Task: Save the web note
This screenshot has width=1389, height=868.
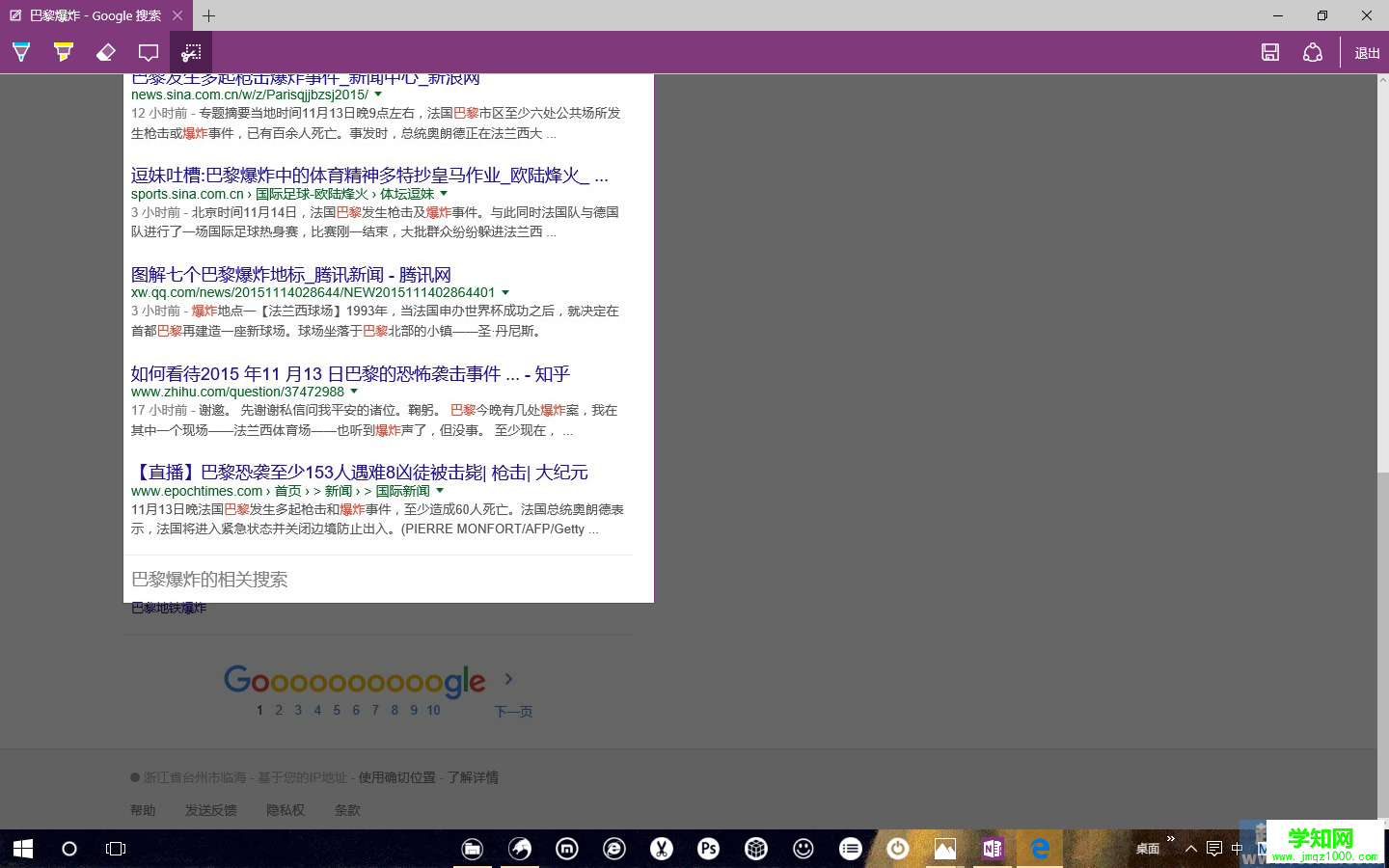Action: coord(1270,52)
